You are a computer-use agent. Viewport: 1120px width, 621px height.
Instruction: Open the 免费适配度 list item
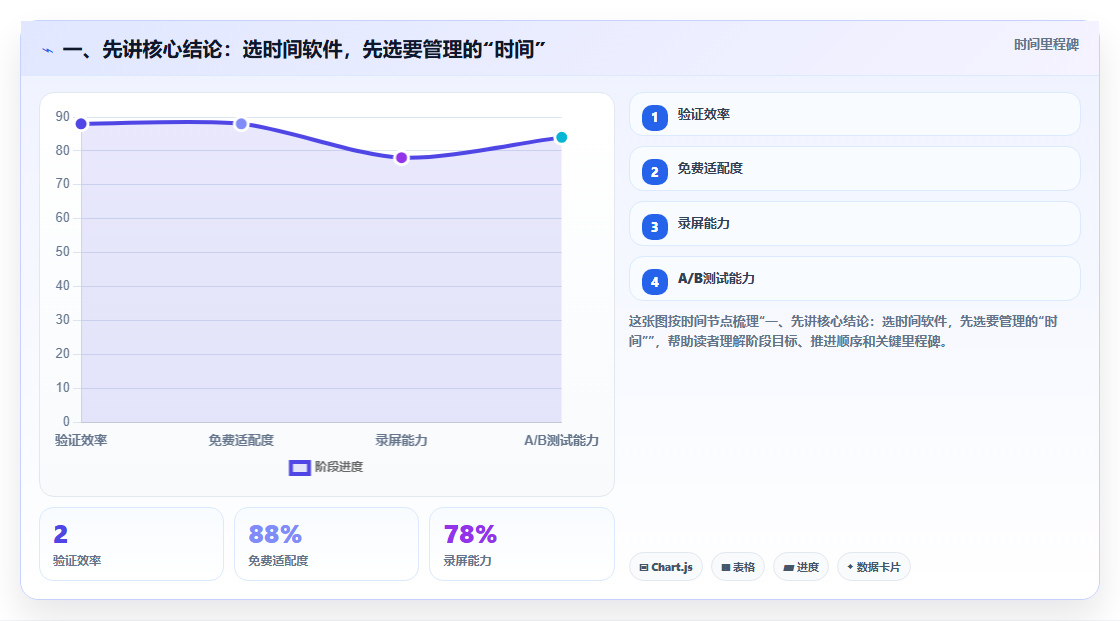pos(854,169)
